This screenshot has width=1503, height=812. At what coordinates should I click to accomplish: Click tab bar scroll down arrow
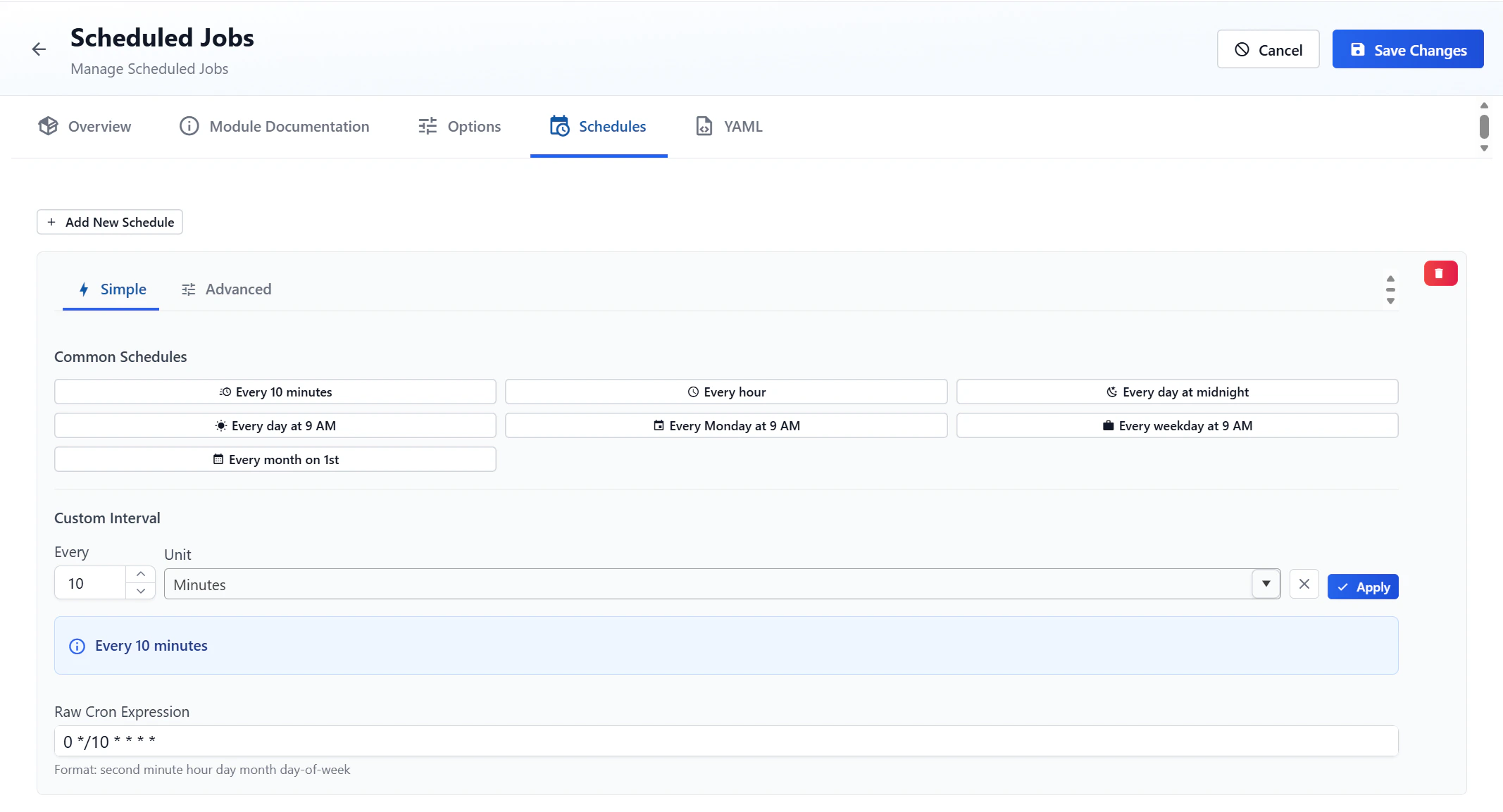pos(1484,148)
